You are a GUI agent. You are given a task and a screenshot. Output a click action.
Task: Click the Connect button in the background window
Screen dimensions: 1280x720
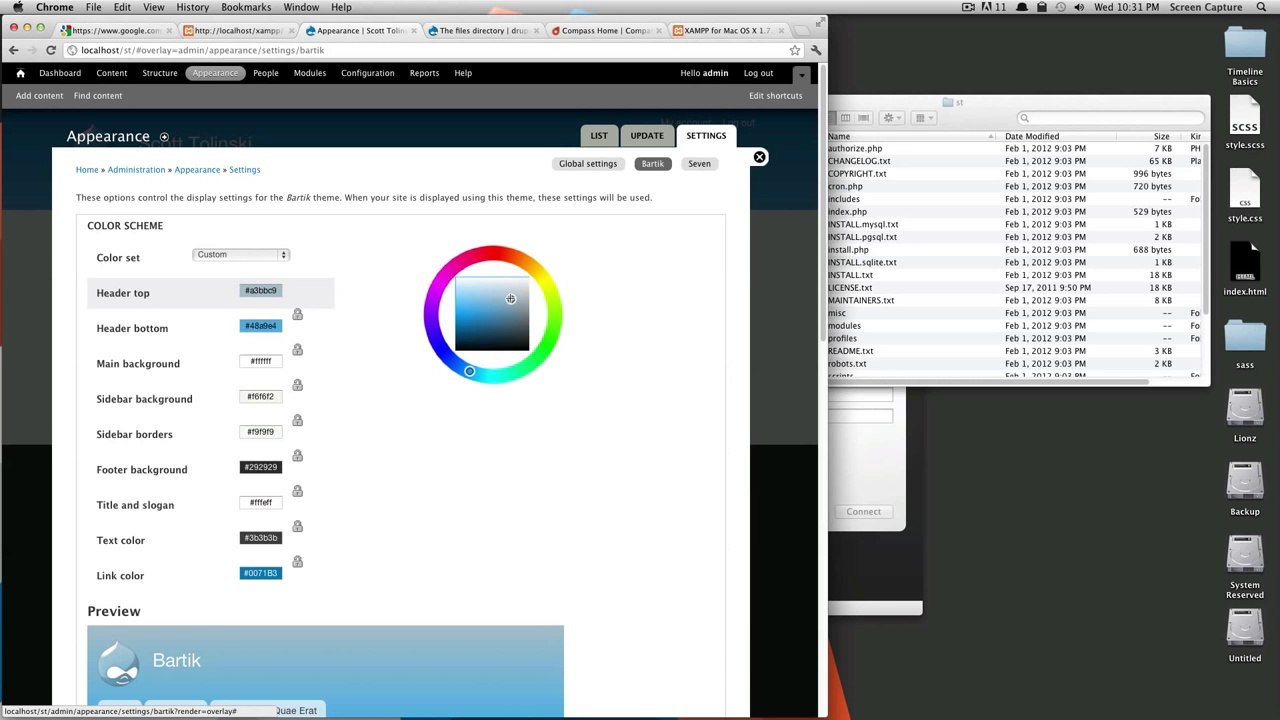pos(864,512)
